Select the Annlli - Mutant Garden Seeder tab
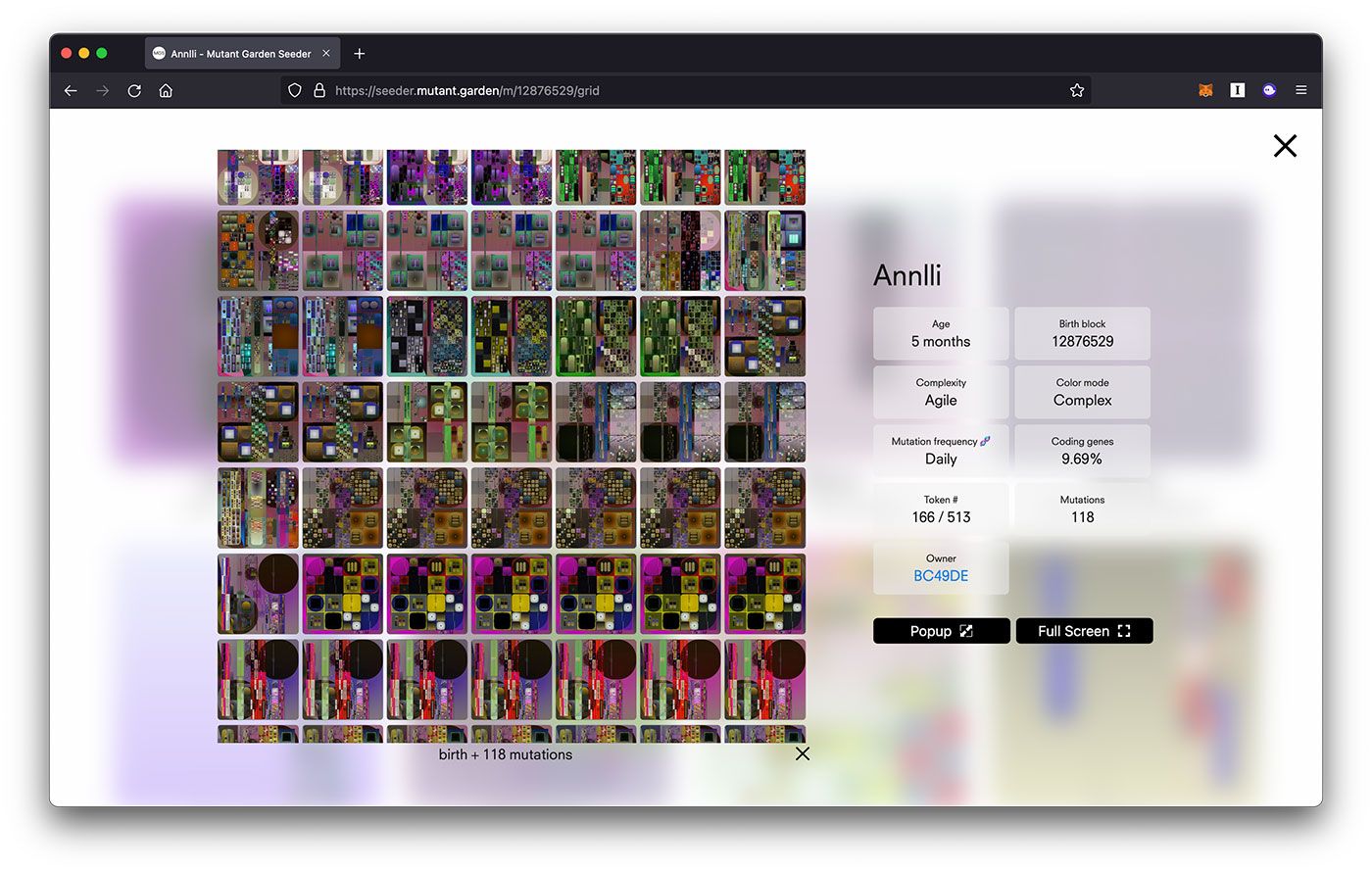The image size is (1372, 872). click(x=242, y=54)
